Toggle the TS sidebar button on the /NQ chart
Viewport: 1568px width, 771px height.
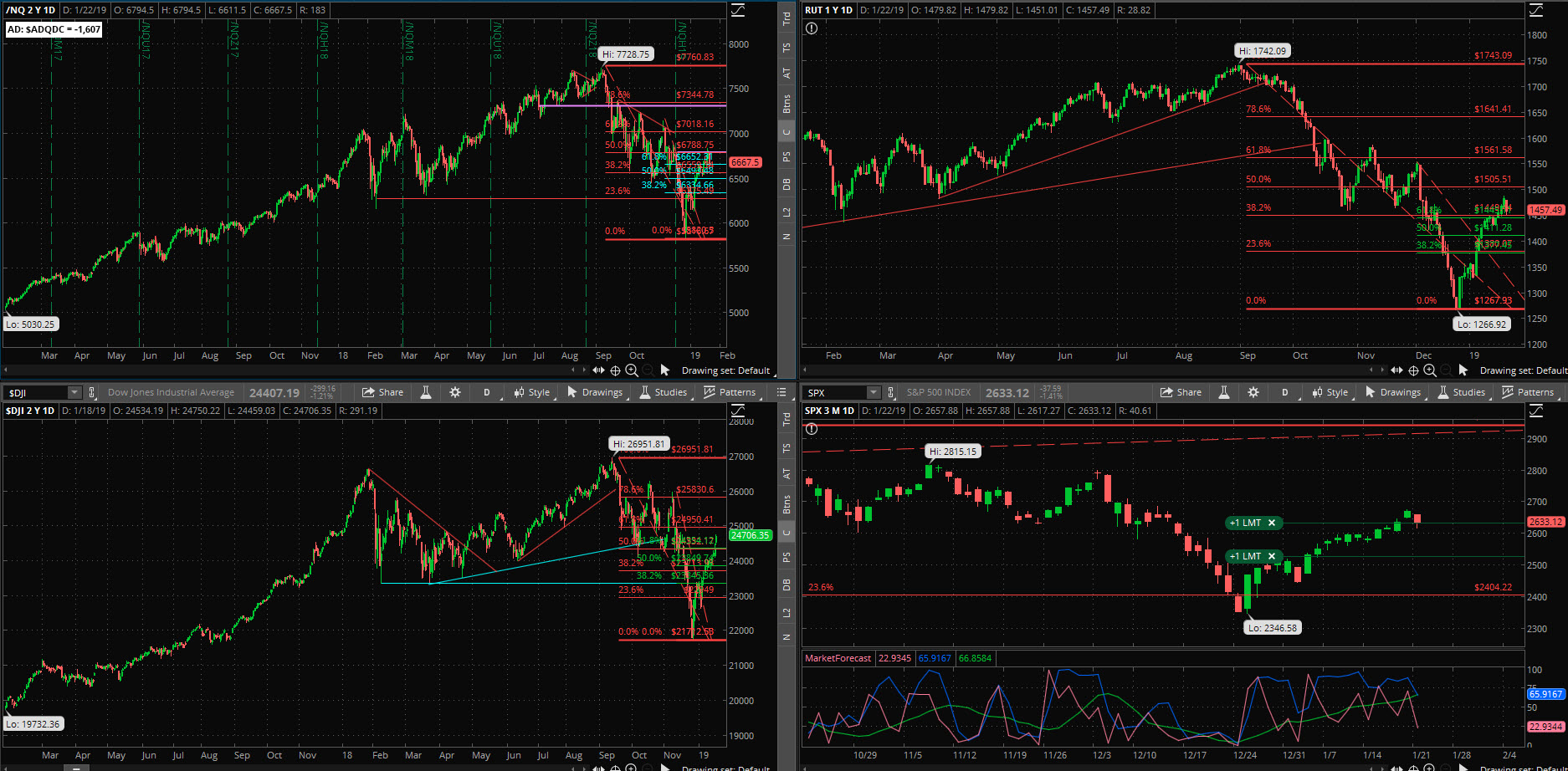pos(787,47)
